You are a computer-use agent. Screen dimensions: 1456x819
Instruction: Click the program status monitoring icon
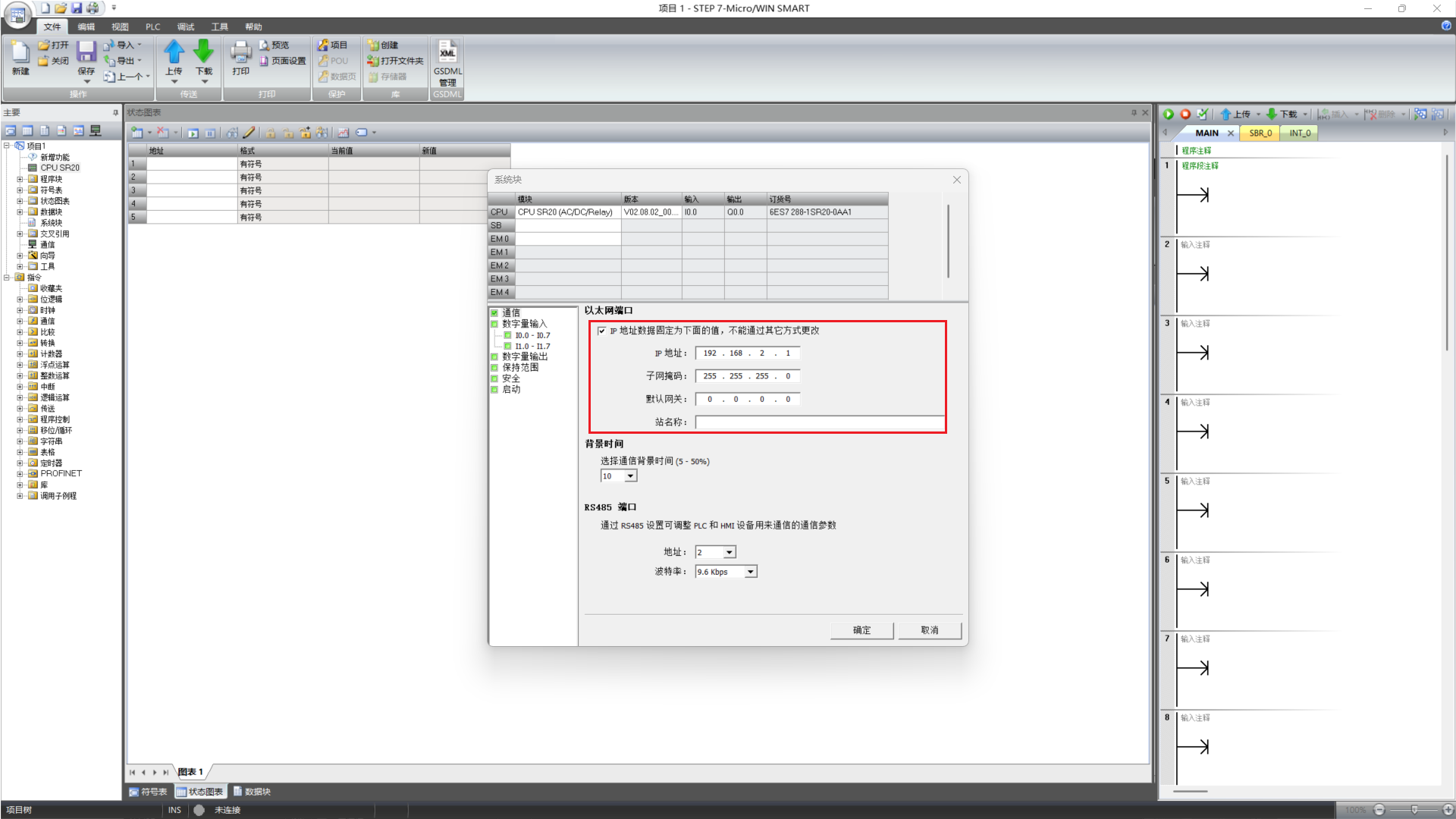(1420, 114)
